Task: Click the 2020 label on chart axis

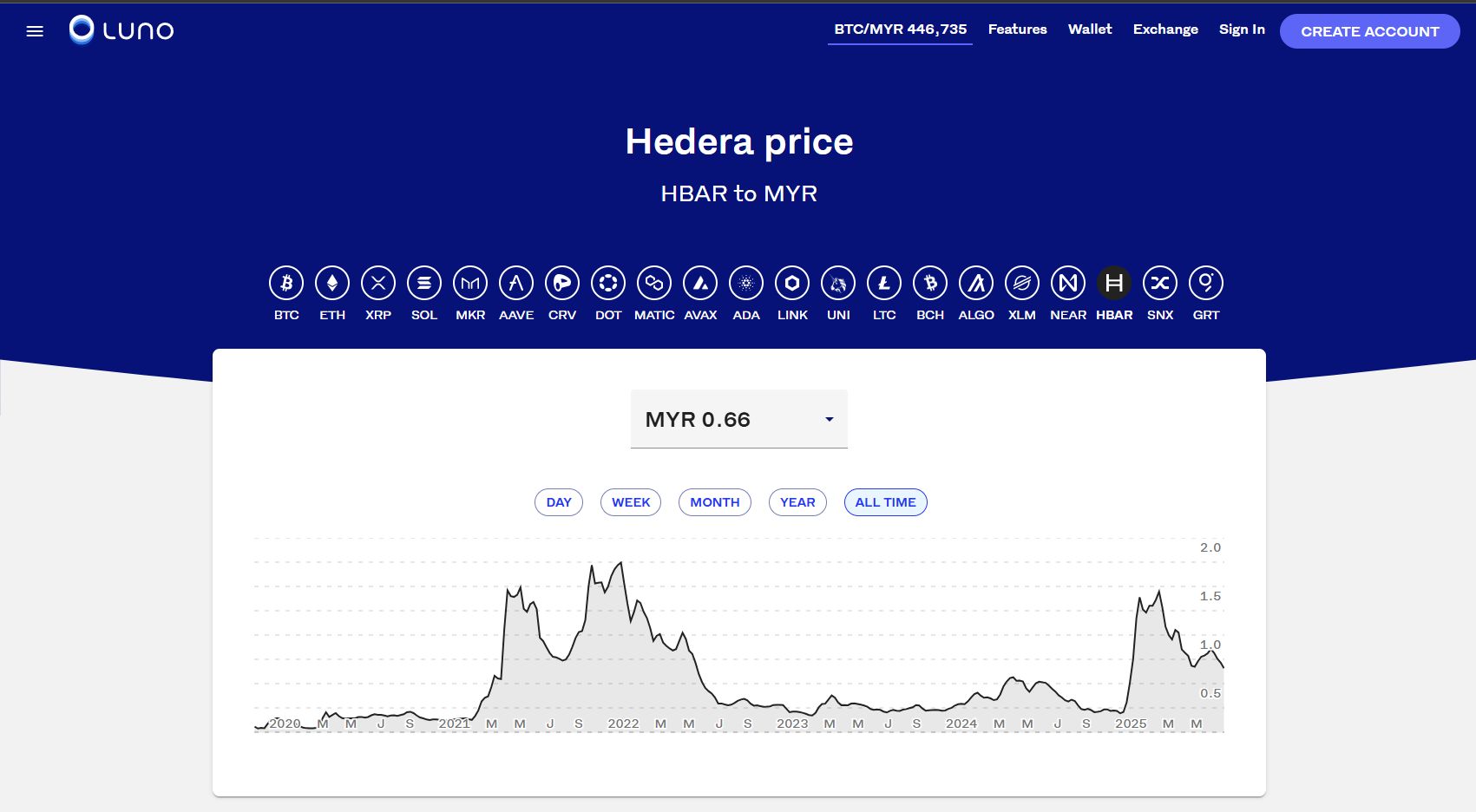Action: tap(285, 724)
